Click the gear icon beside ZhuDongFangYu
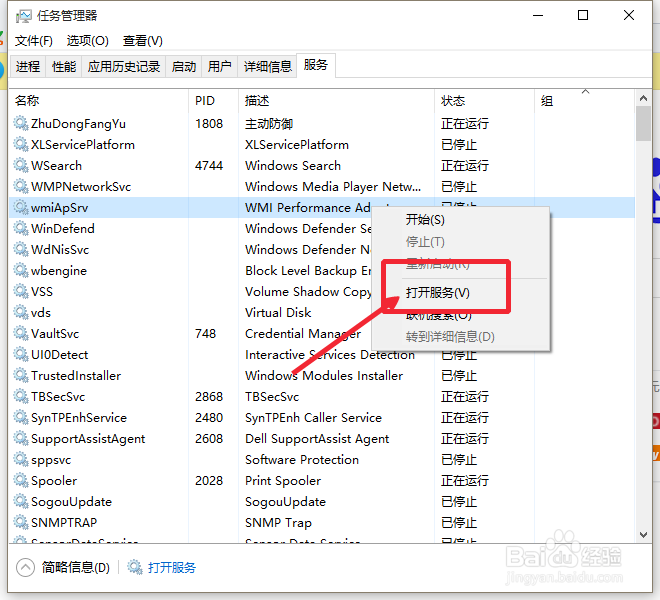This screenshot has height=600, width=660. click(x=21, y=123)
